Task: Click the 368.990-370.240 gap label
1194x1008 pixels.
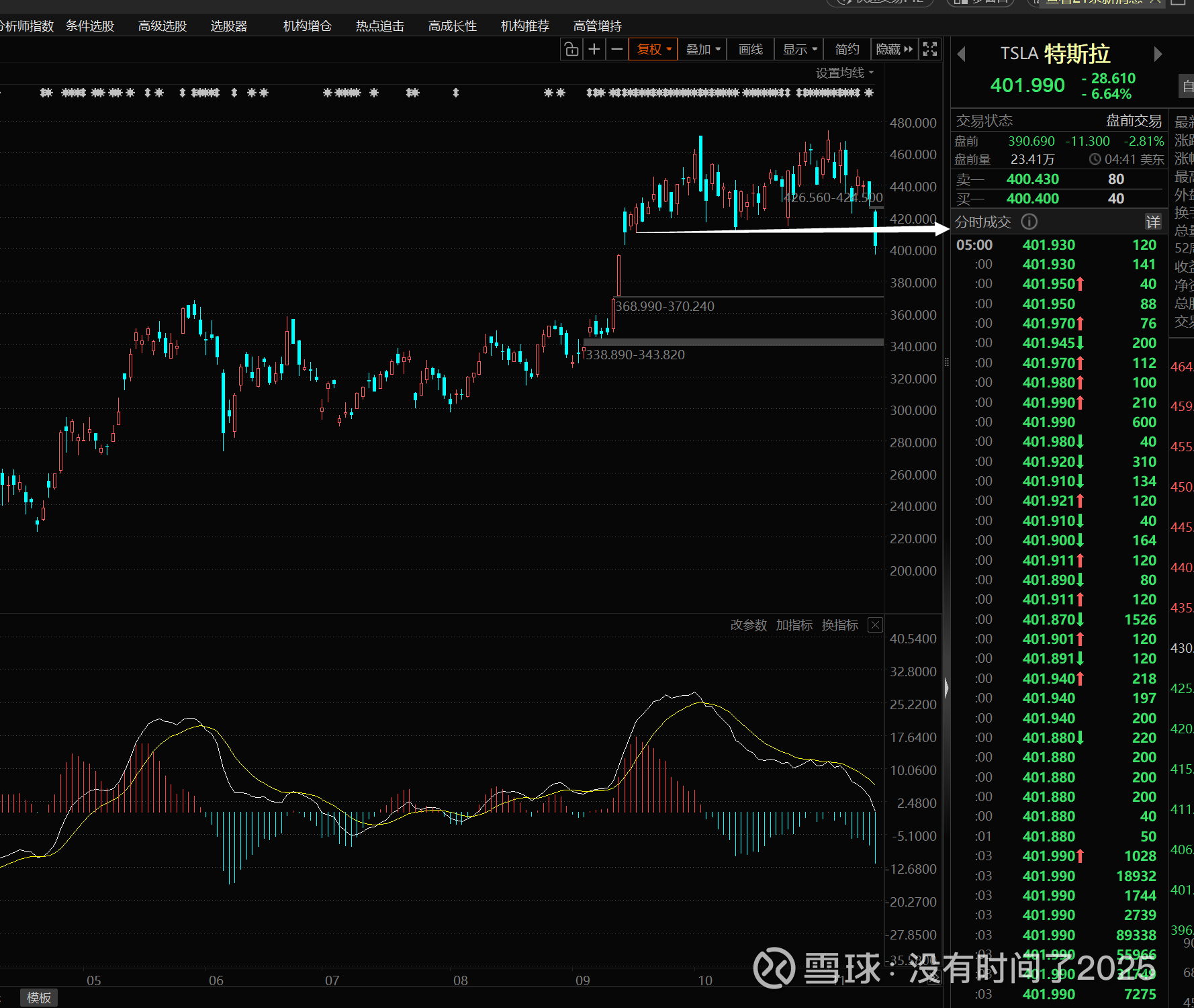Action: 665,306
